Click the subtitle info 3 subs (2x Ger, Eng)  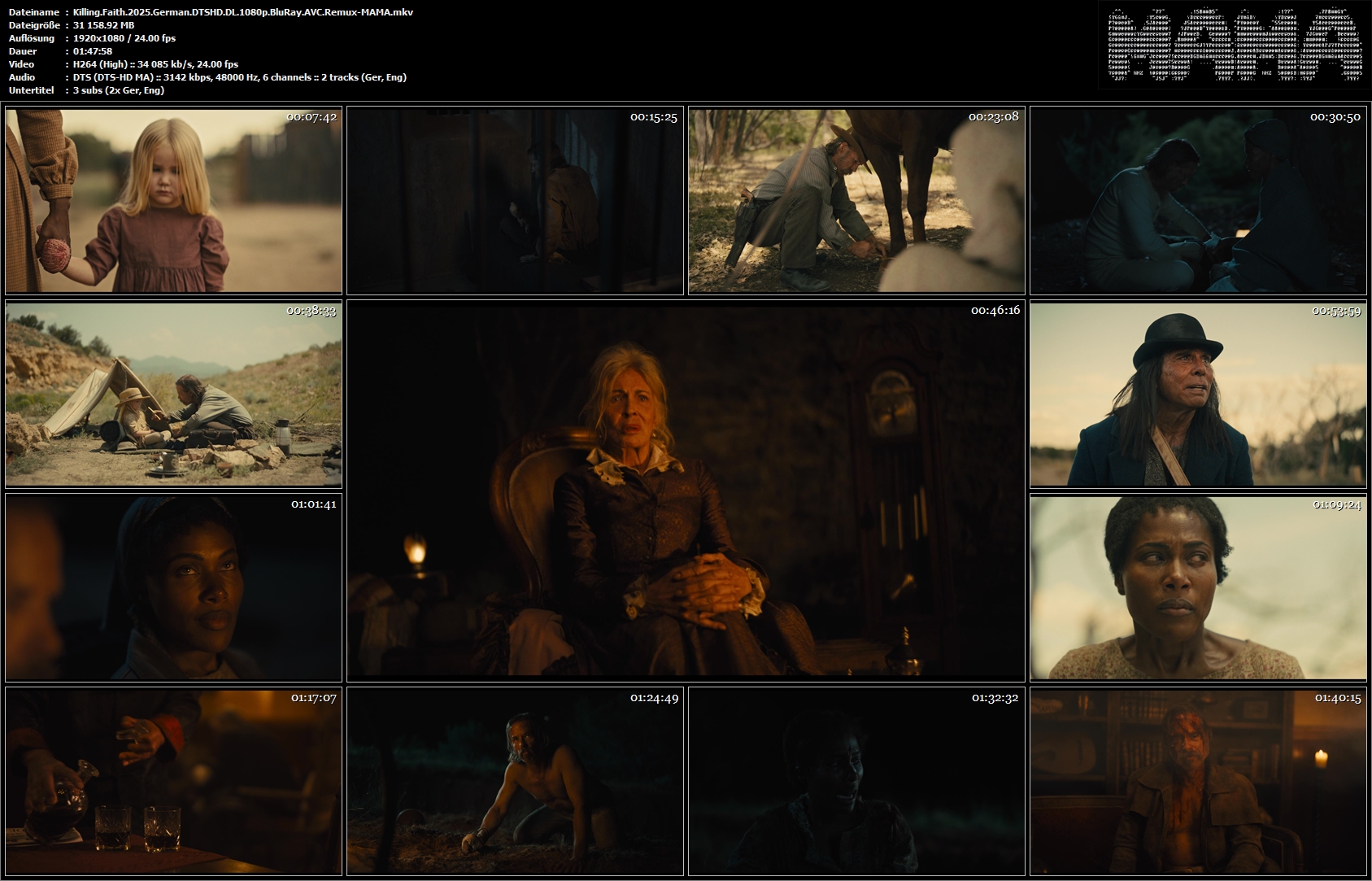(119, 90)
